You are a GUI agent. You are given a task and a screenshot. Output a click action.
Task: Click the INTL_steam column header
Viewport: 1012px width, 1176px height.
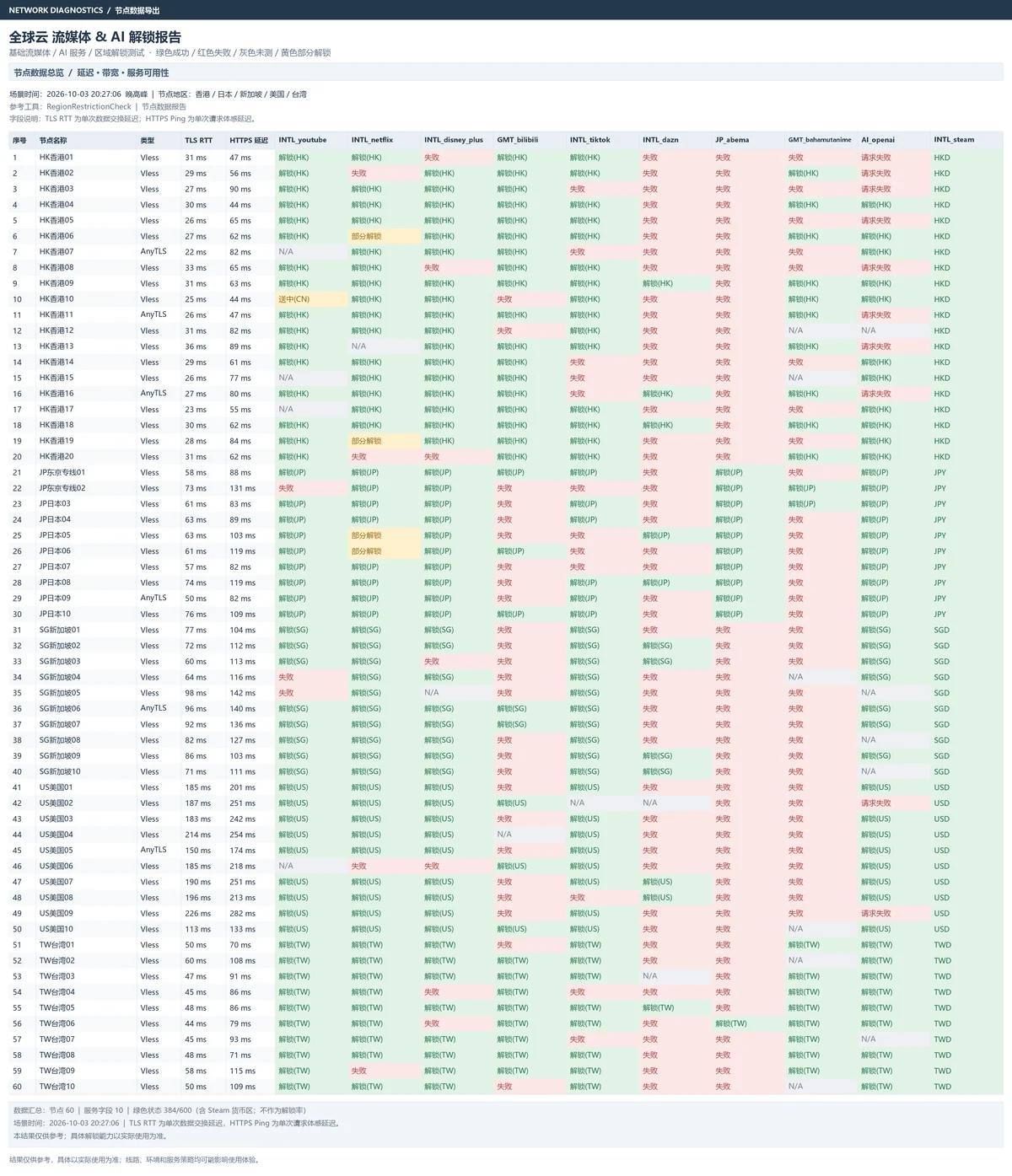click(953, 140)
